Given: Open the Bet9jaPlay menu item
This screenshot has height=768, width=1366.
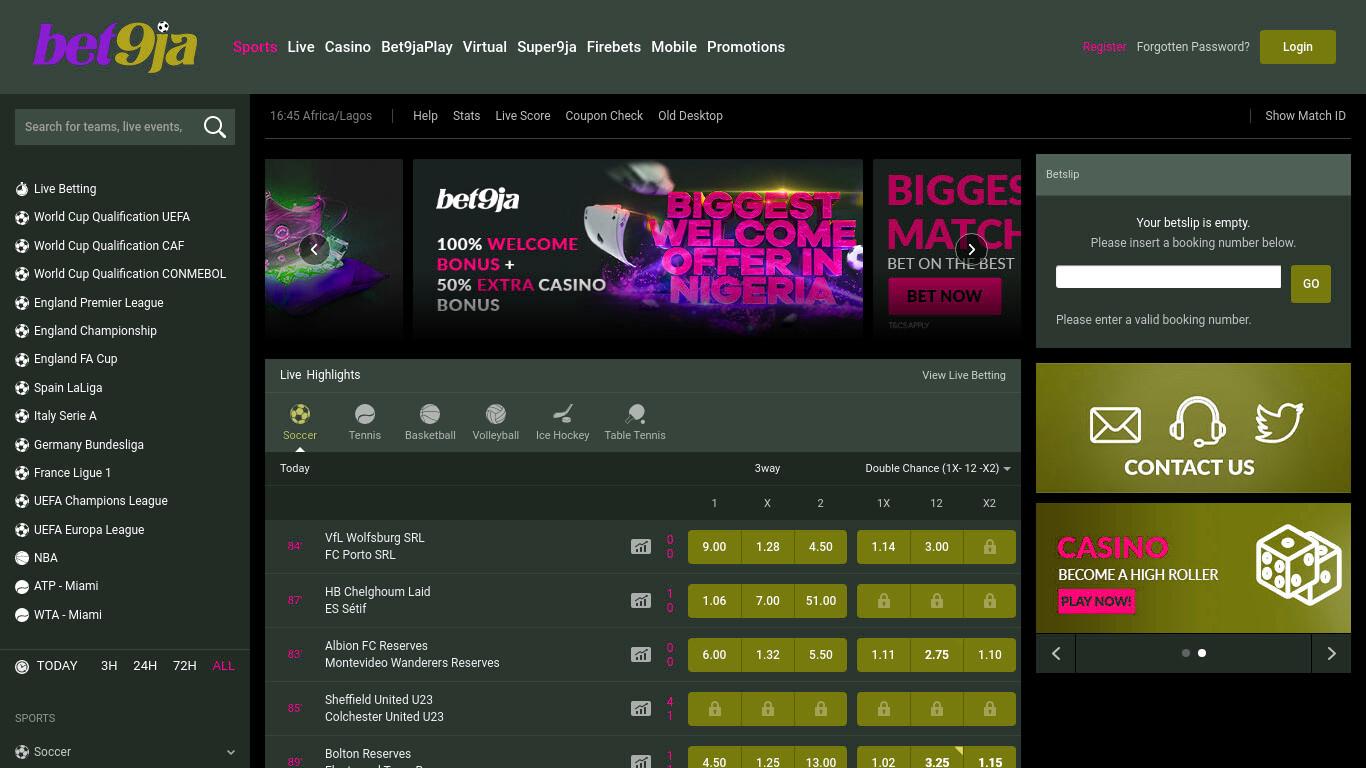Looking at the screenshot, I should click(x=417, y=47).
